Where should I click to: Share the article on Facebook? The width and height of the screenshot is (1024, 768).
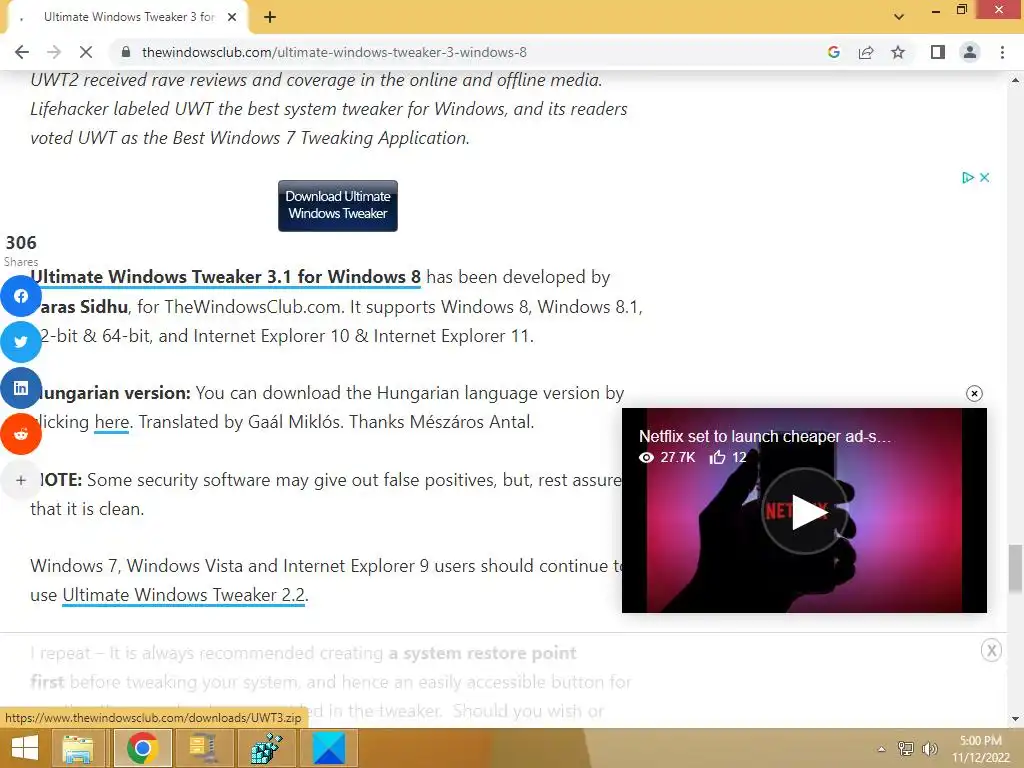pos(21,296)
